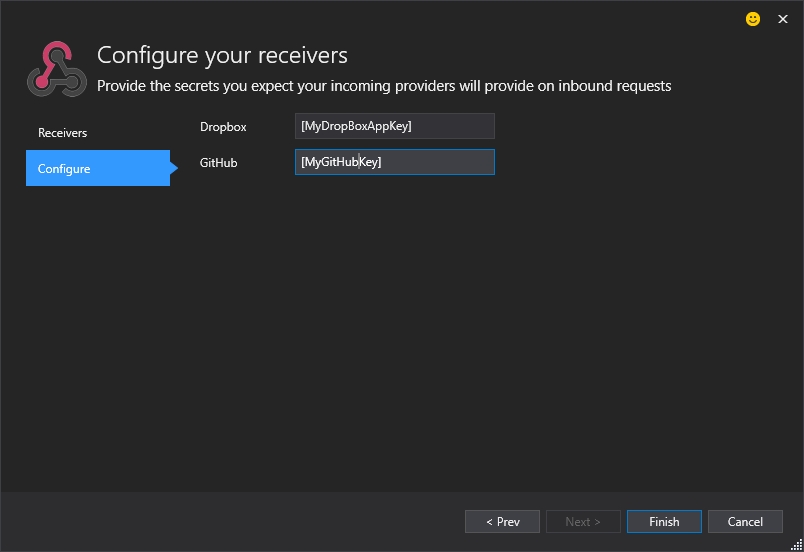Focus the GitHub secret input field
The image size is (804, 552).
pos(395,162)
